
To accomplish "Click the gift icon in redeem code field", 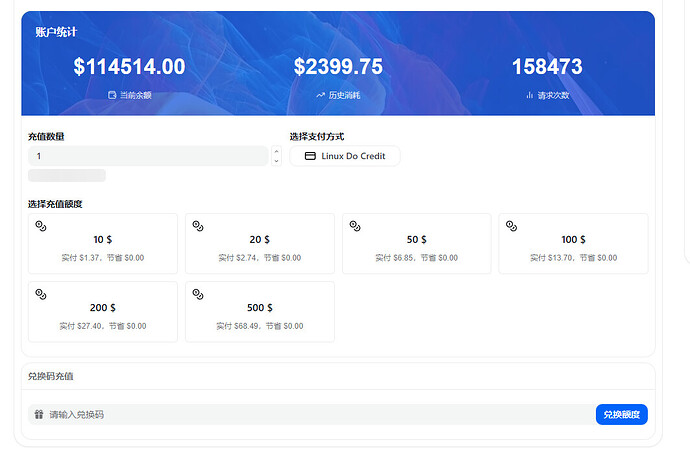I will click(x=39, y=414).
